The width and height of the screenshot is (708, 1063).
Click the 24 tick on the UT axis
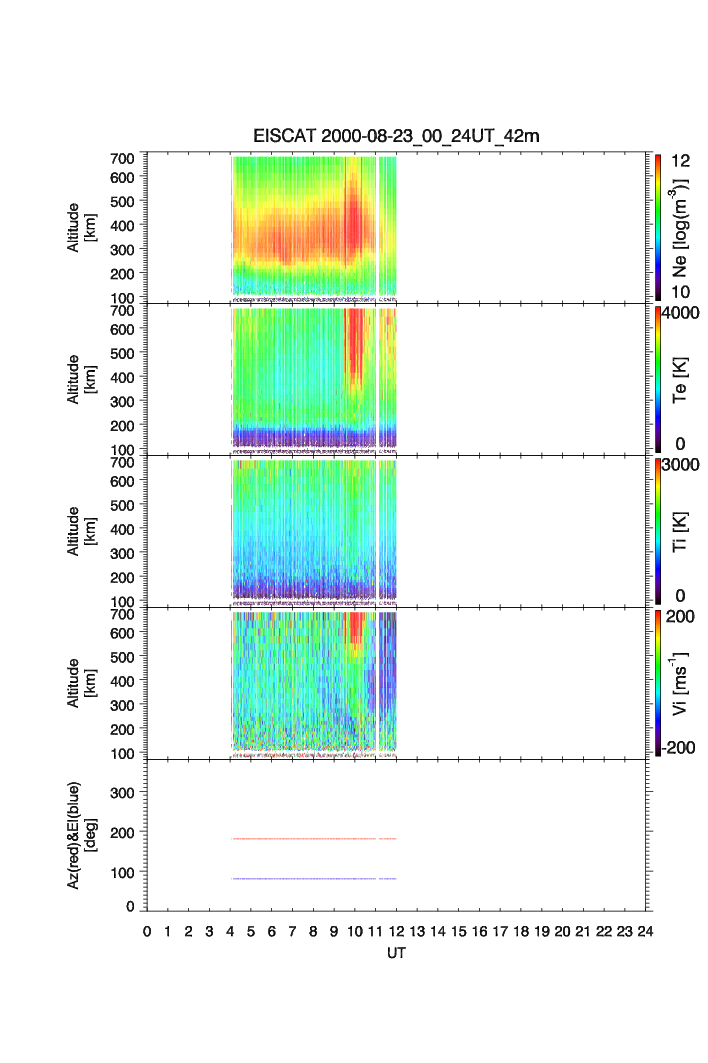click(646, 931)
